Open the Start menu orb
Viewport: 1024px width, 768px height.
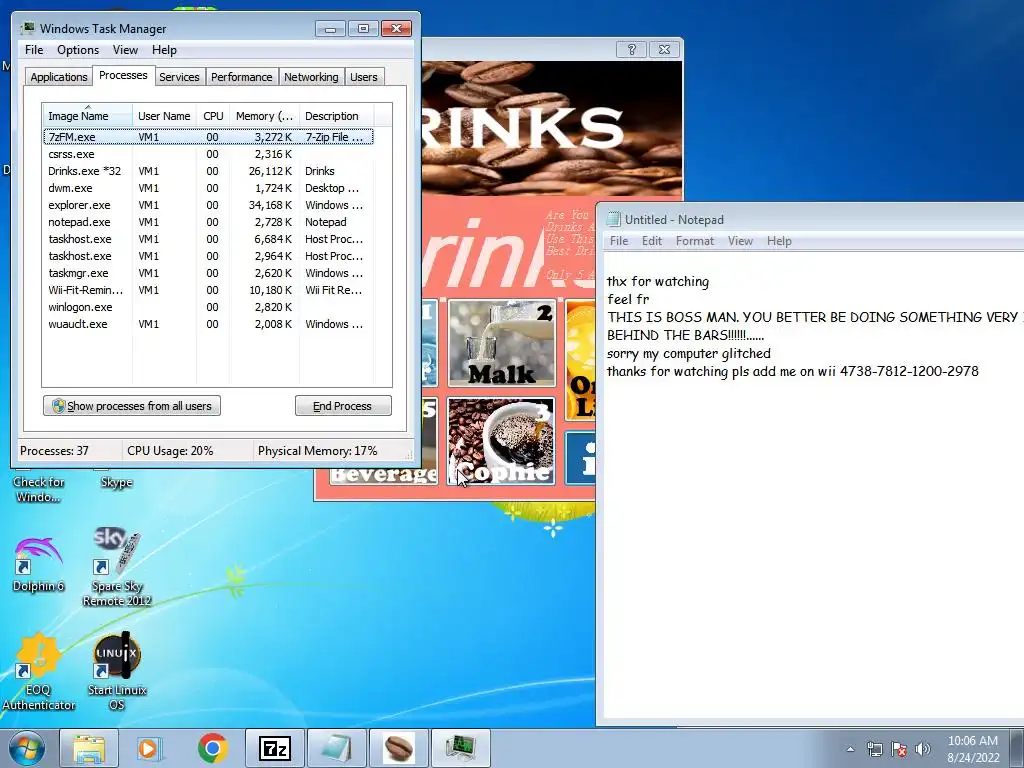[27, 748]
